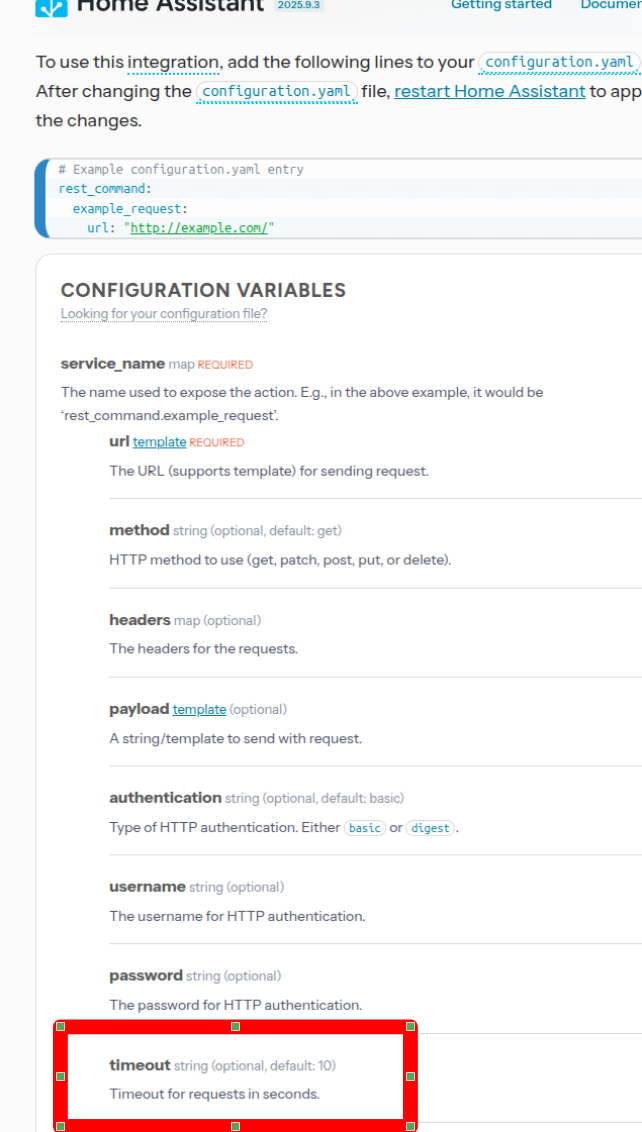Screen dimensions: 642x1132
Task: Follow the dotted-underlined integration link
Action: click(x=173, y=62)
